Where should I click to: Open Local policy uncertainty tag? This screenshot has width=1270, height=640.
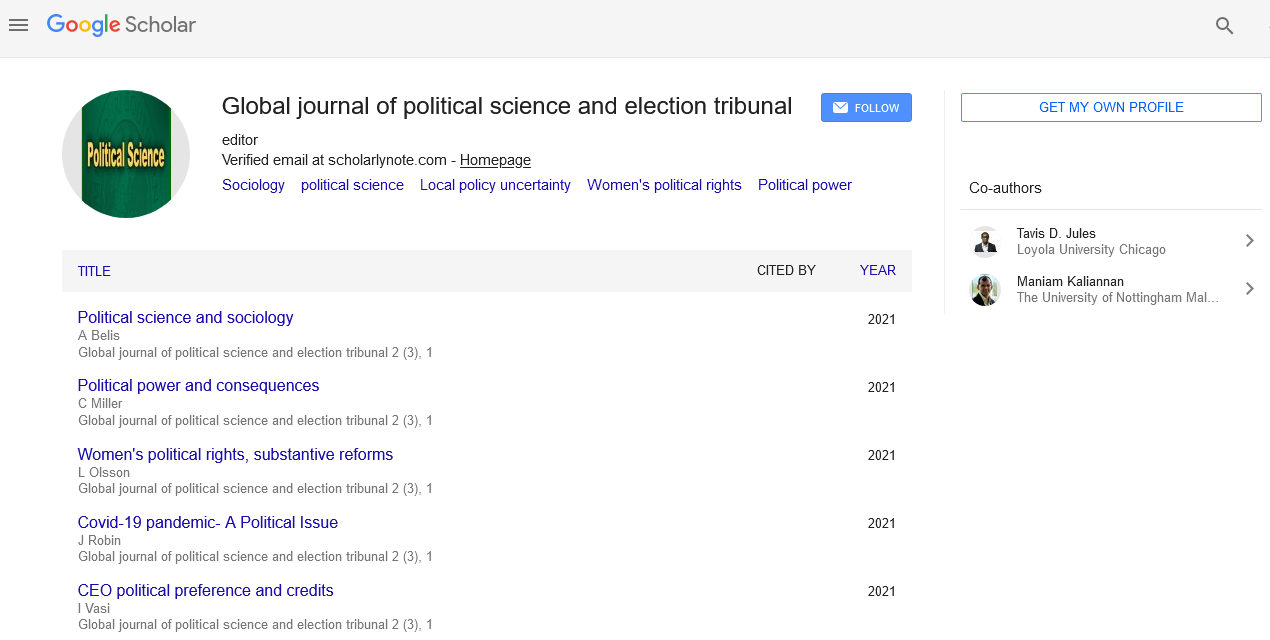(495, 185)
